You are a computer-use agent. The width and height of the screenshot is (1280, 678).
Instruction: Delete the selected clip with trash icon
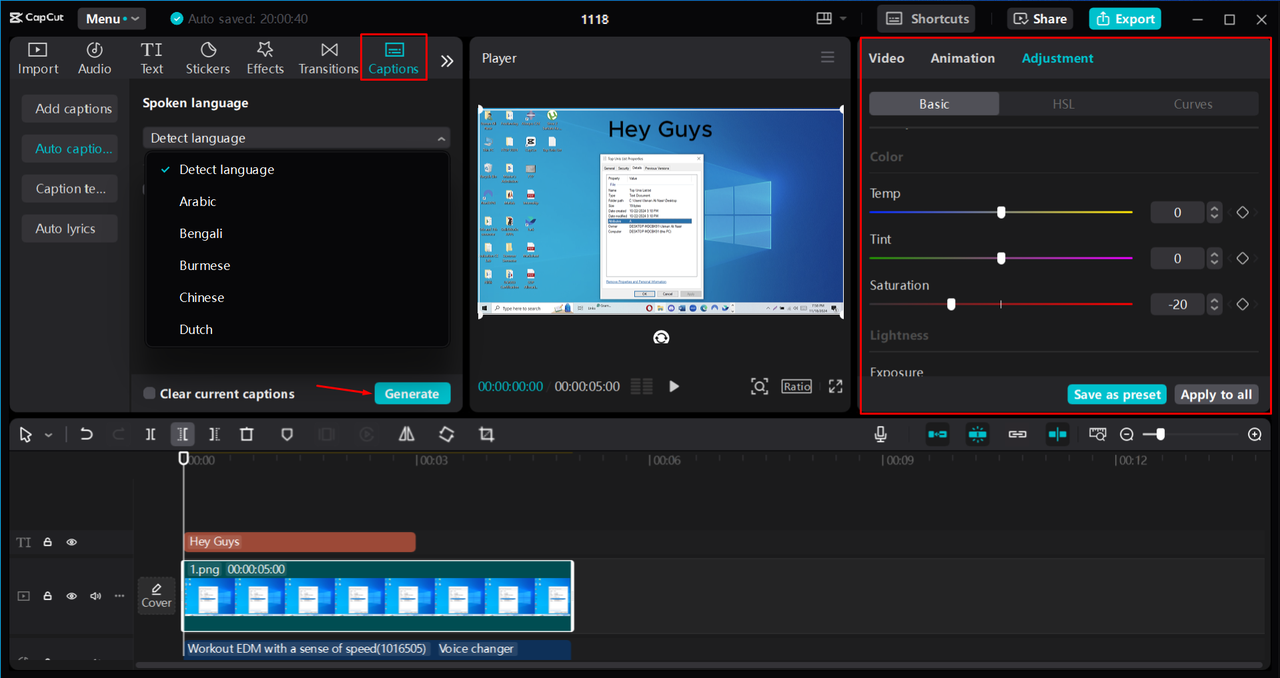click(246, 434)
